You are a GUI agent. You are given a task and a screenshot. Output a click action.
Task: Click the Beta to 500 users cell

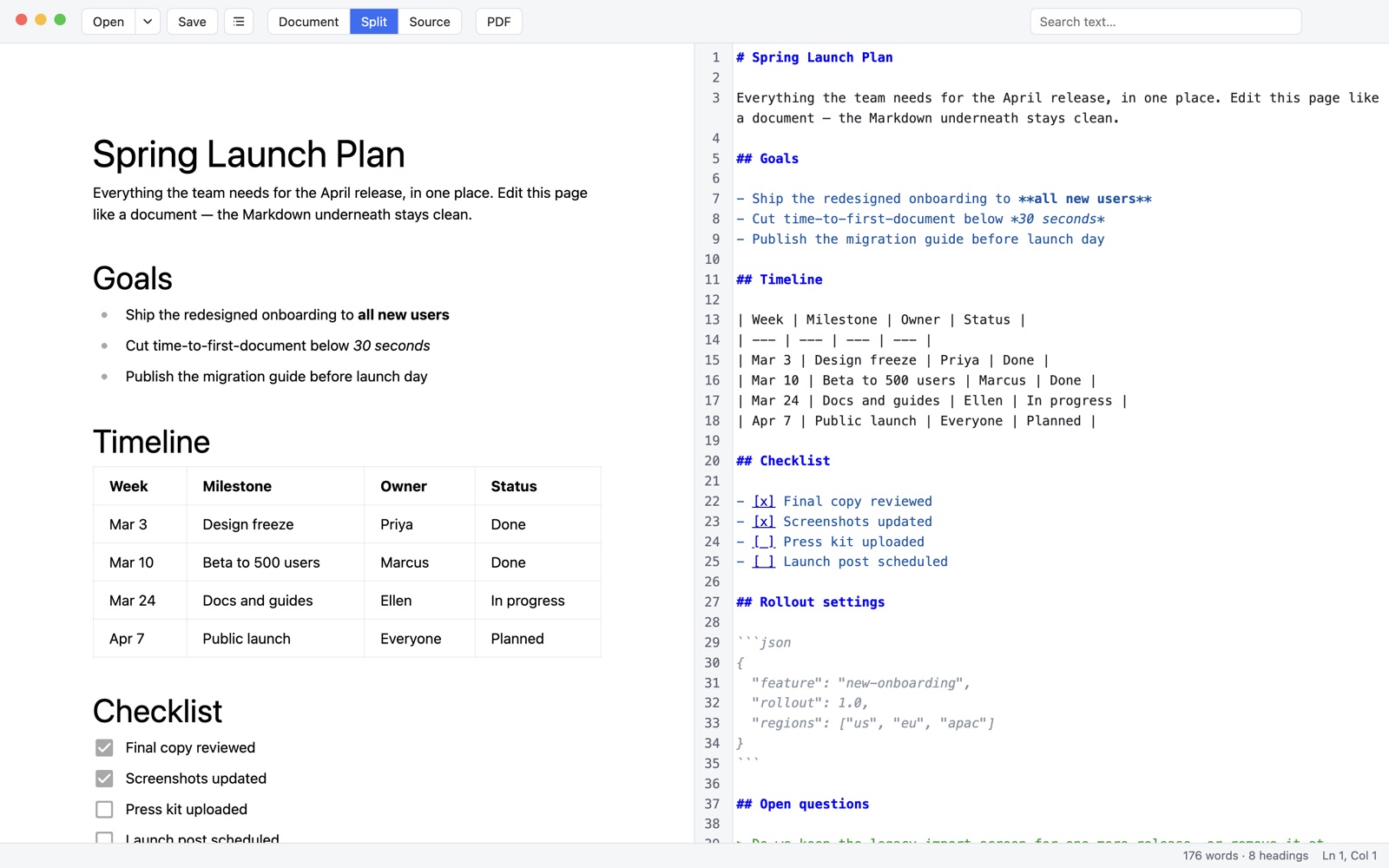tap(275, 562)
